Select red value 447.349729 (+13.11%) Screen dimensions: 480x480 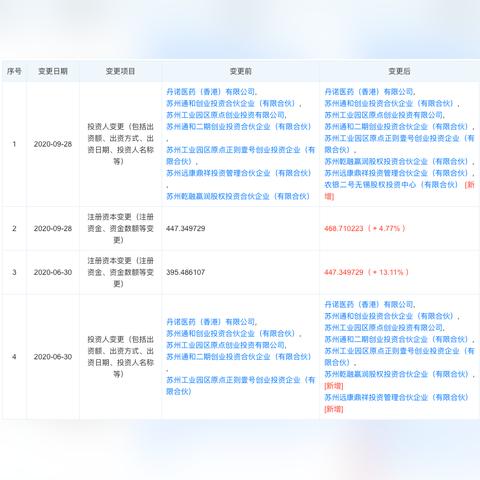[x=366, y=272]
